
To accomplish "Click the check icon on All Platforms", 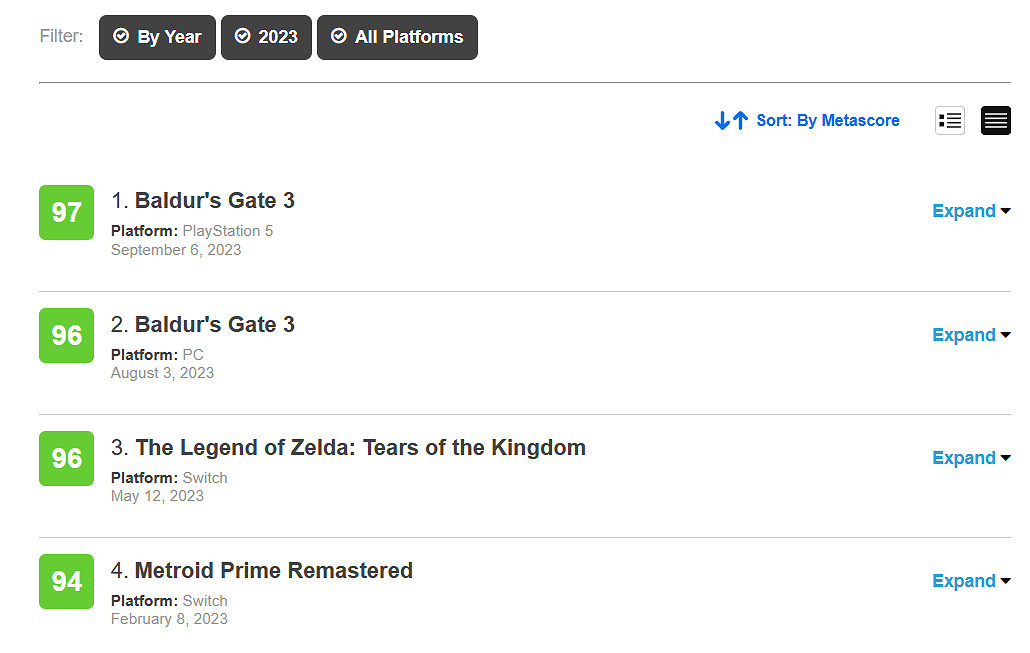I will [338, 36].
